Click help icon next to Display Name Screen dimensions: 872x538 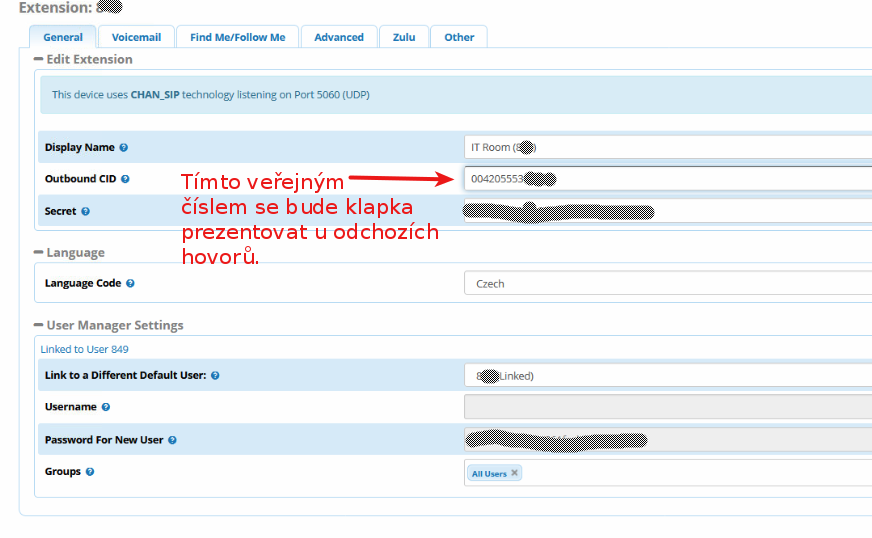point(124,148)
